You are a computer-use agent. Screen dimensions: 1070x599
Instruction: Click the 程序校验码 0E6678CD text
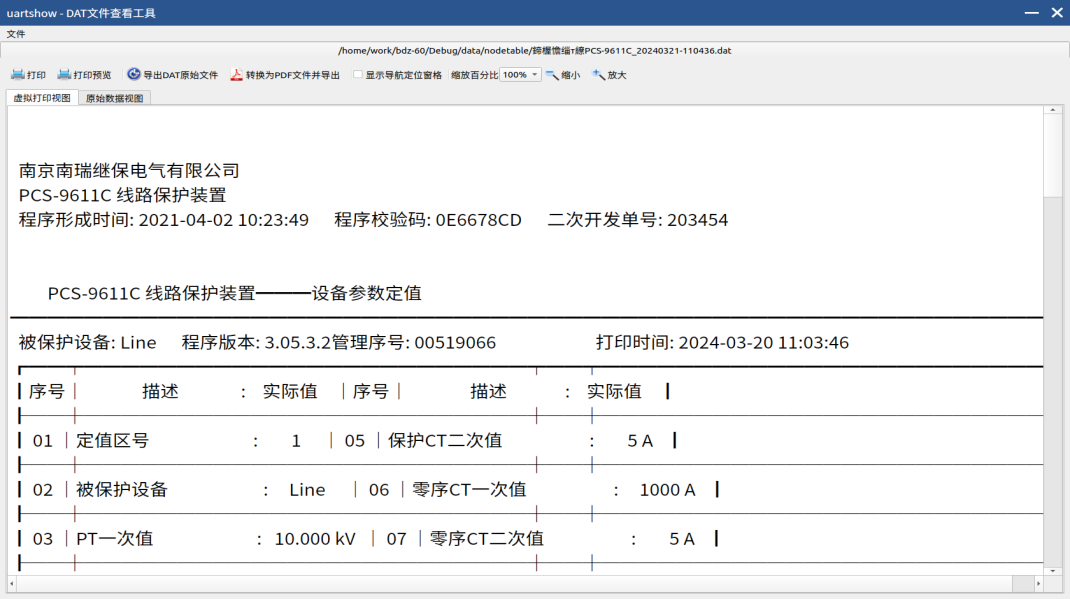(x=428, y=220)
